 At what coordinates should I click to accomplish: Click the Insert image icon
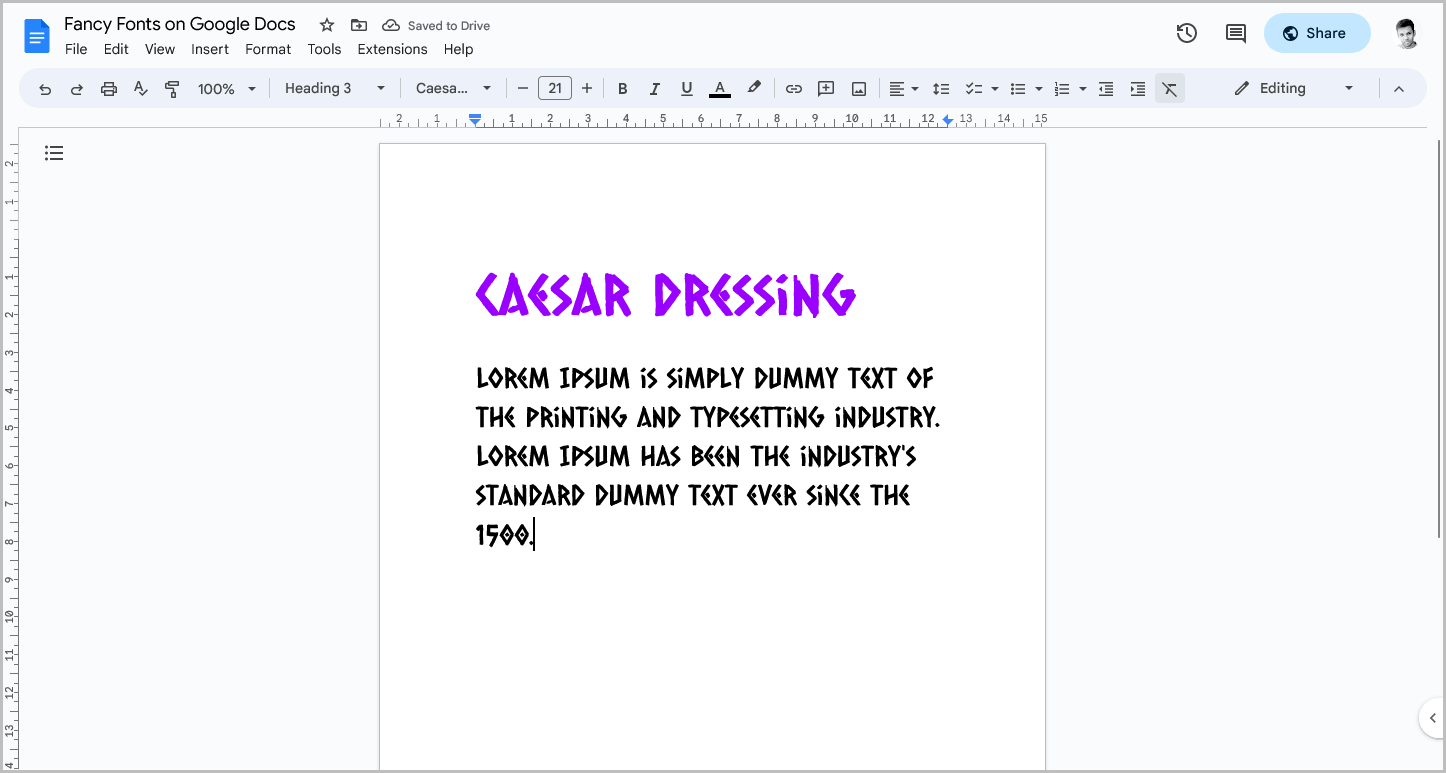(x=858, y=88)
